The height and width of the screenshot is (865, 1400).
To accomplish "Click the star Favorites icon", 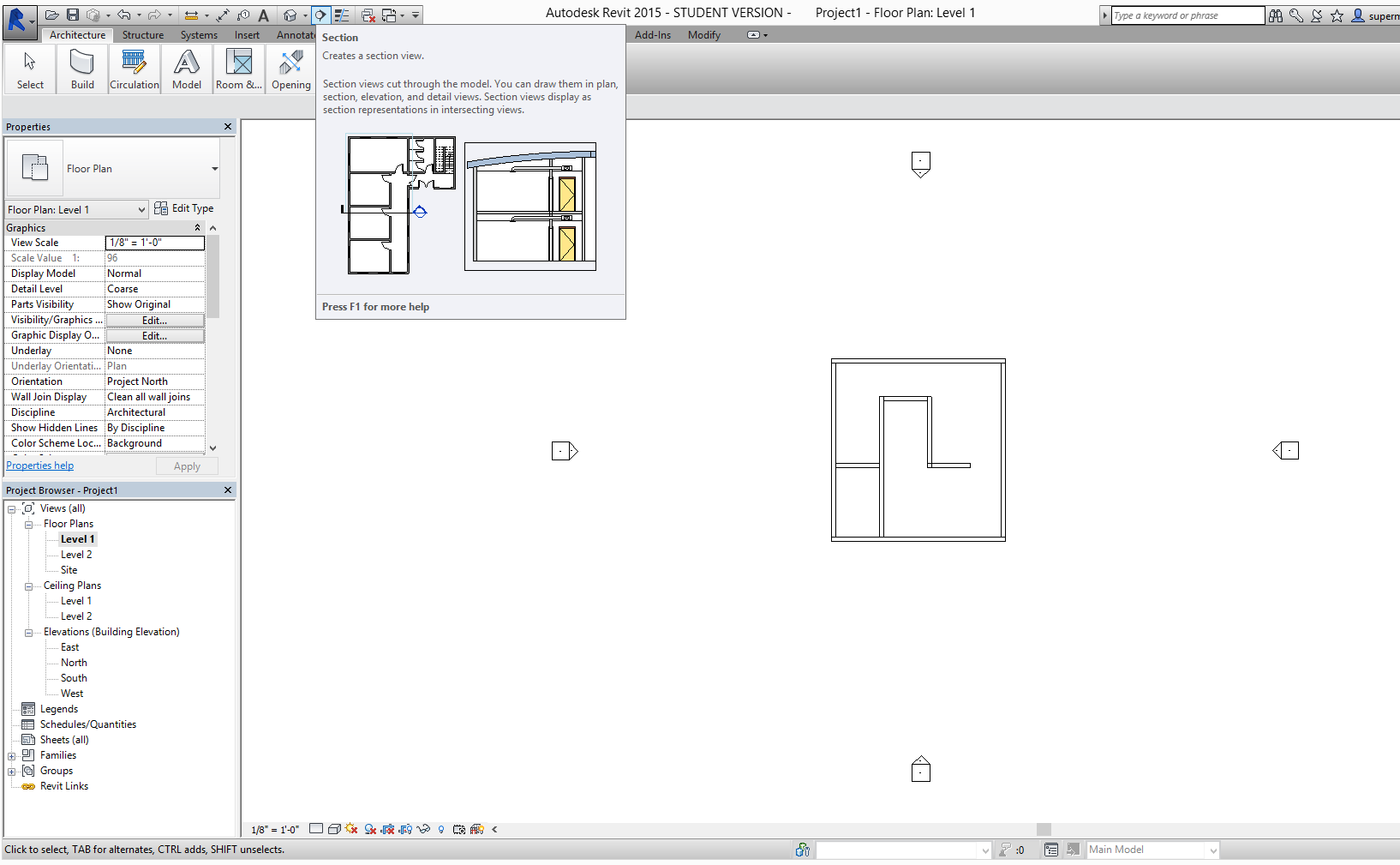I will coord(1337,15).
